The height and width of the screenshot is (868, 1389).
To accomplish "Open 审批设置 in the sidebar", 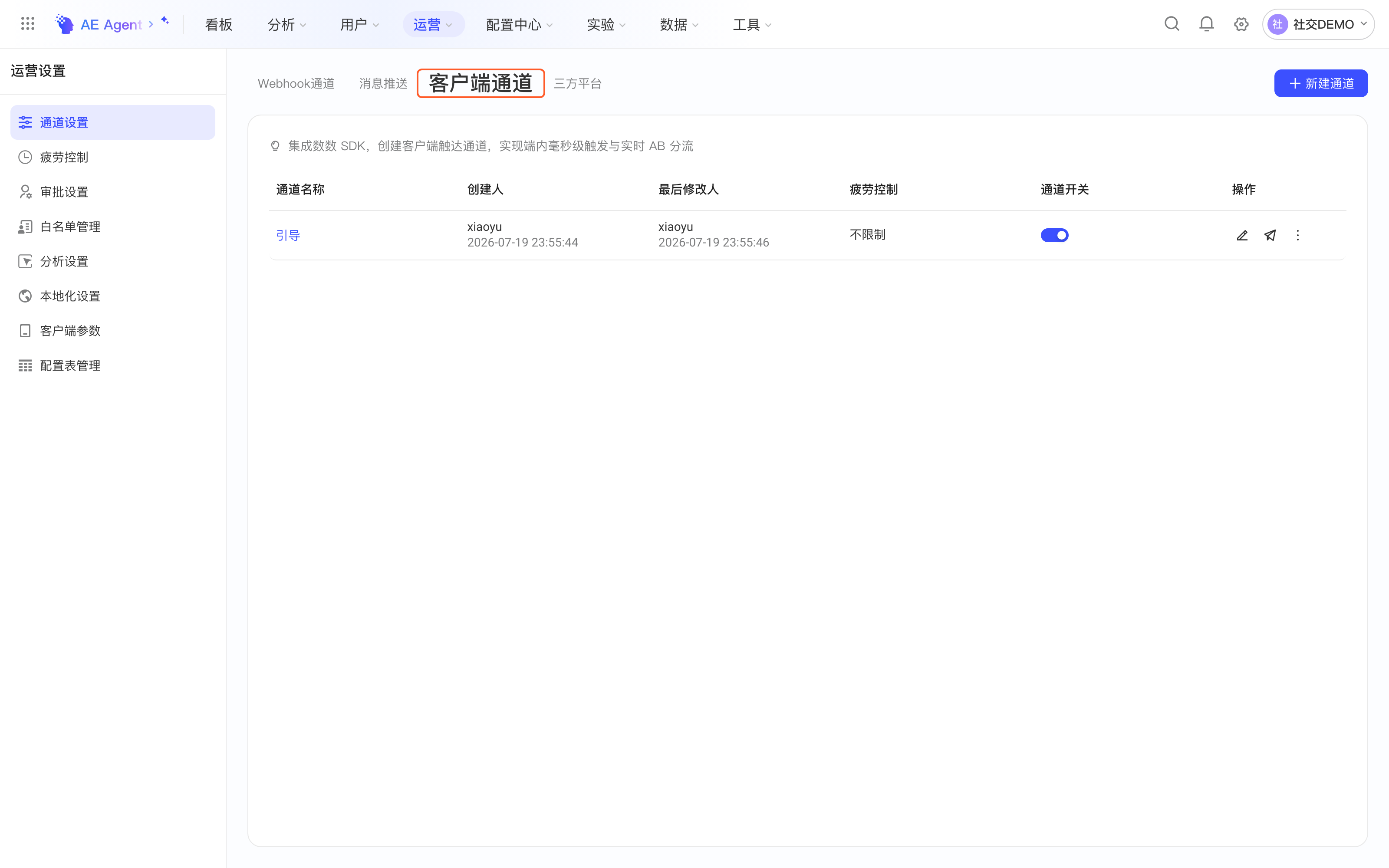I will (x=112, y=192).
